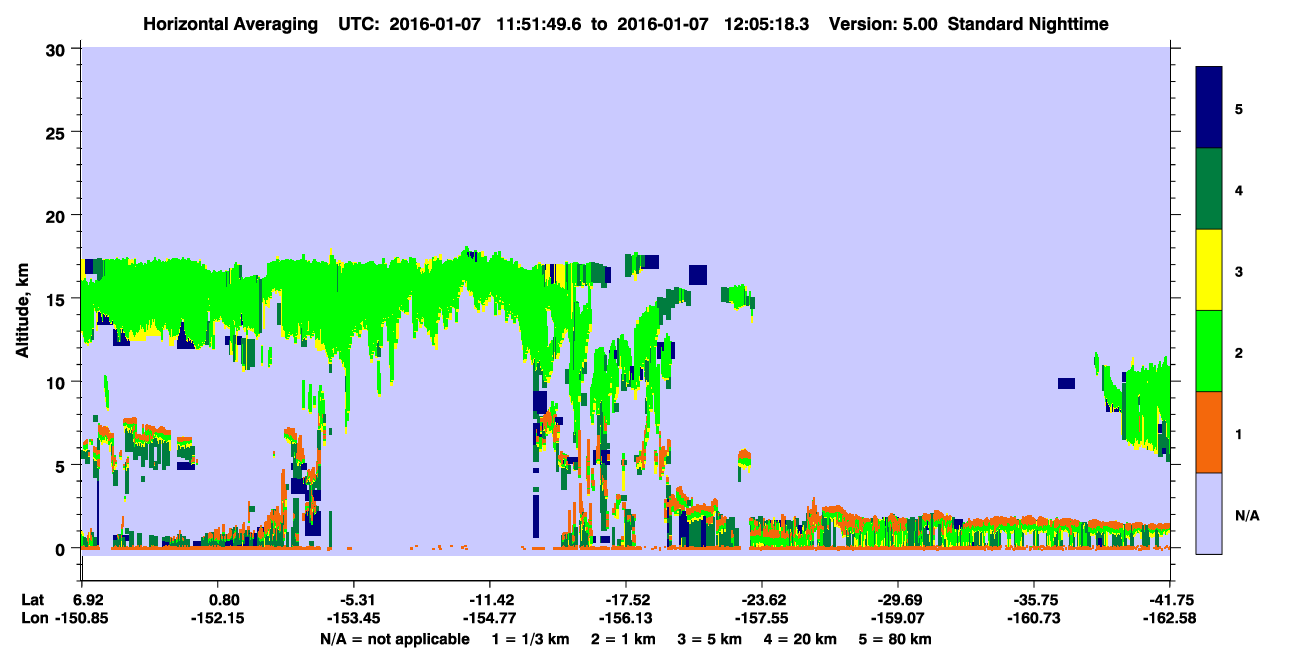
Task: Click longitude value -157.55
Action: [762, 618]
